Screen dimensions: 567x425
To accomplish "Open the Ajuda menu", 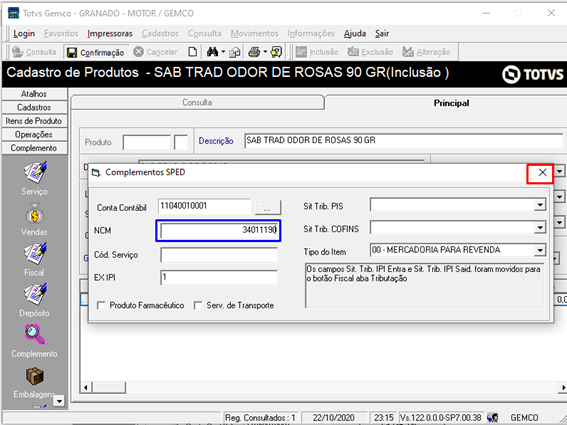I will (355, 34).
